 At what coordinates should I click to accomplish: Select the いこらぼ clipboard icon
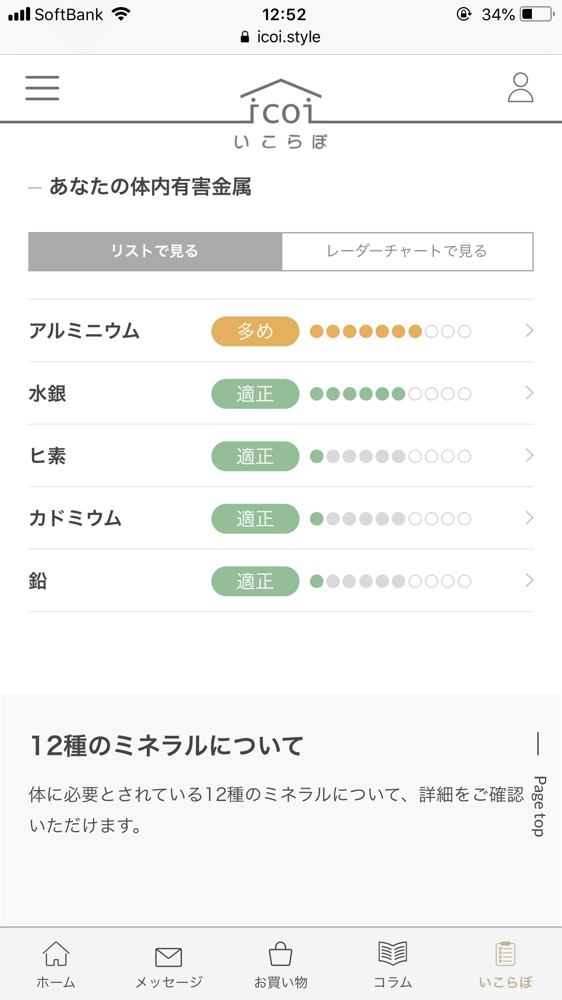[505, 954]
